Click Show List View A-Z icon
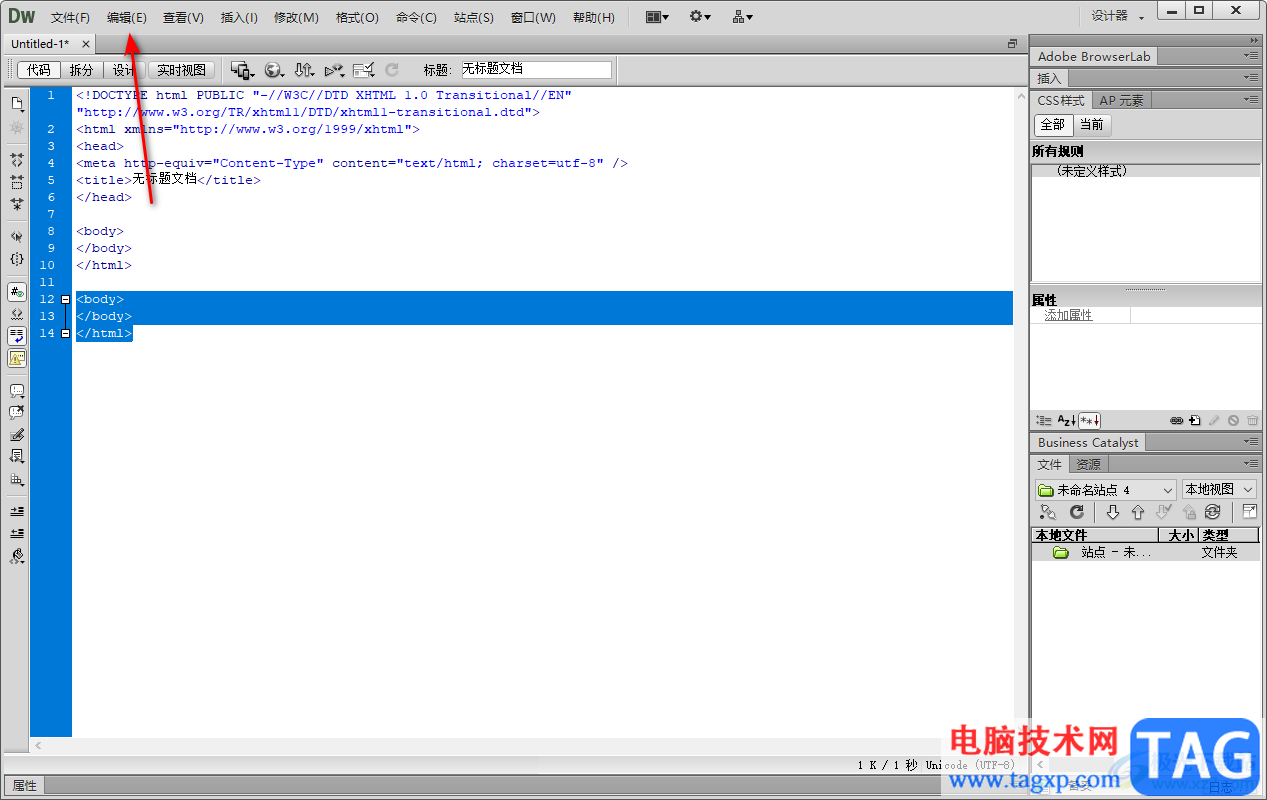The height and width of the screenshot is (800, 1267). click(x=1067, y=421)
